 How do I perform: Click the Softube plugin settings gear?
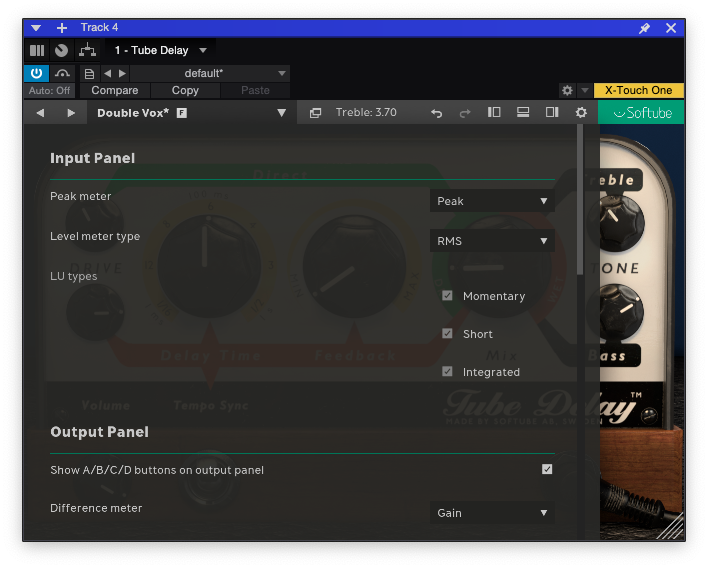pyautogui.click(x=581, y=112)
